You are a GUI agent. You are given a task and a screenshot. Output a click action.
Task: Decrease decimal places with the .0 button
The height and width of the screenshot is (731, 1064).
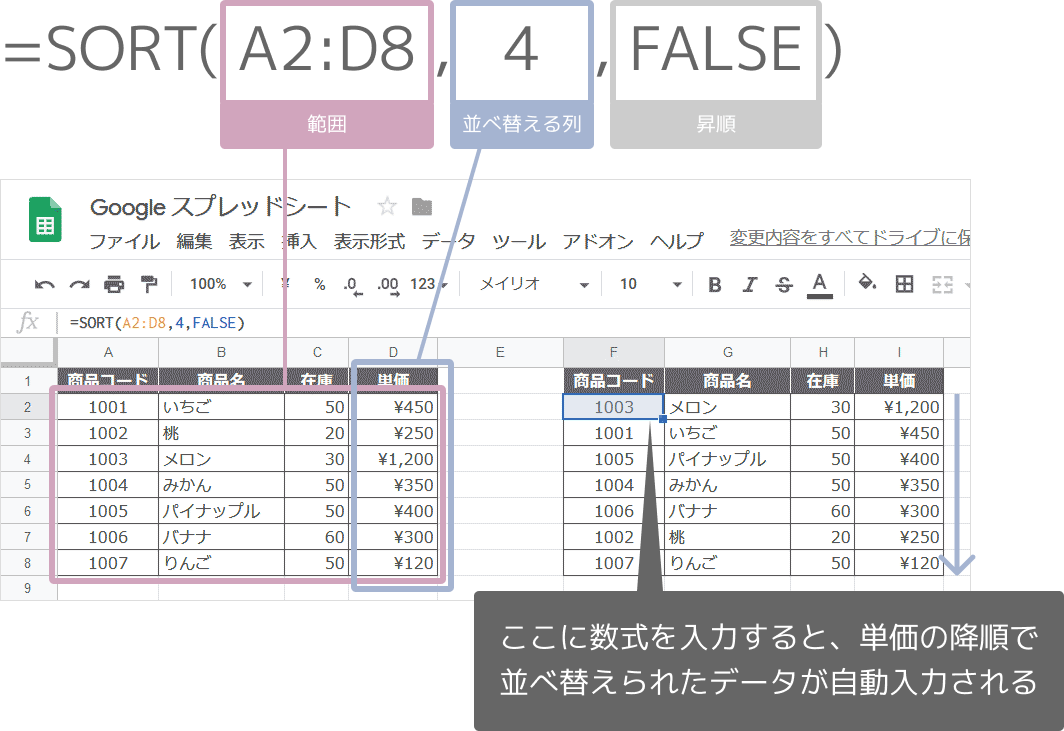pyautogui.click(x=352, y=286)
